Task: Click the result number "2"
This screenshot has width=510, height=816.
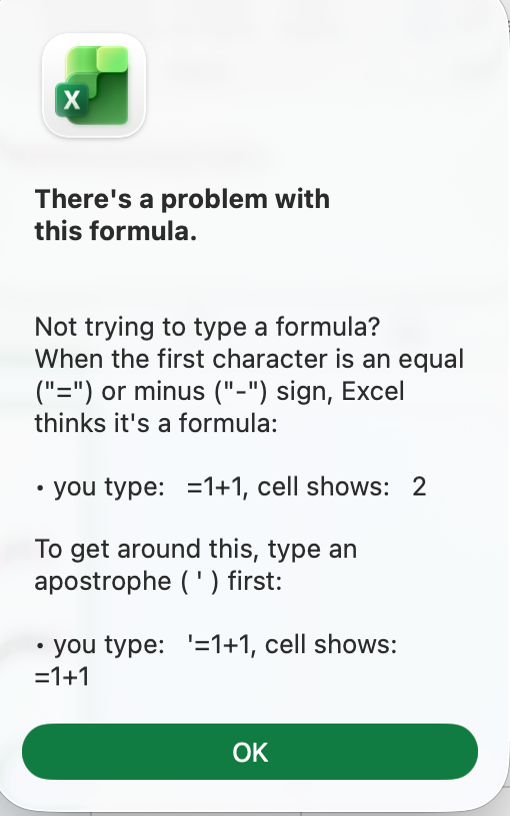Action: tap(419, 487)
